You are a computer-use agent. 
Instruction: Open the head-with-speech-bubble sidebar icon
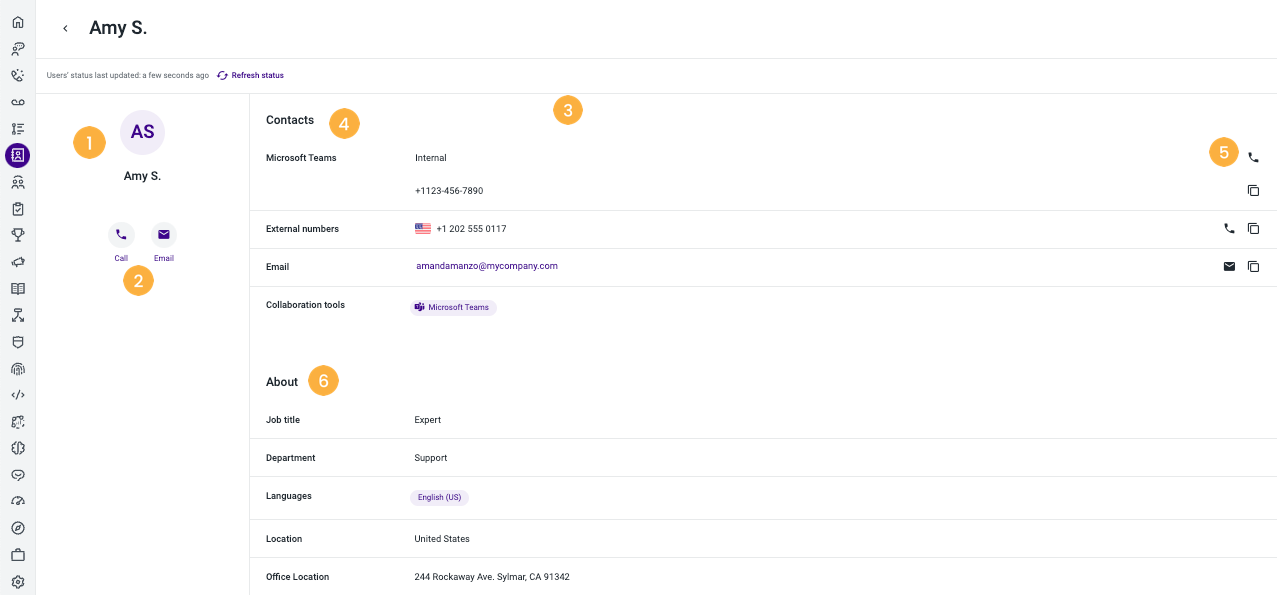click(17, 48)
